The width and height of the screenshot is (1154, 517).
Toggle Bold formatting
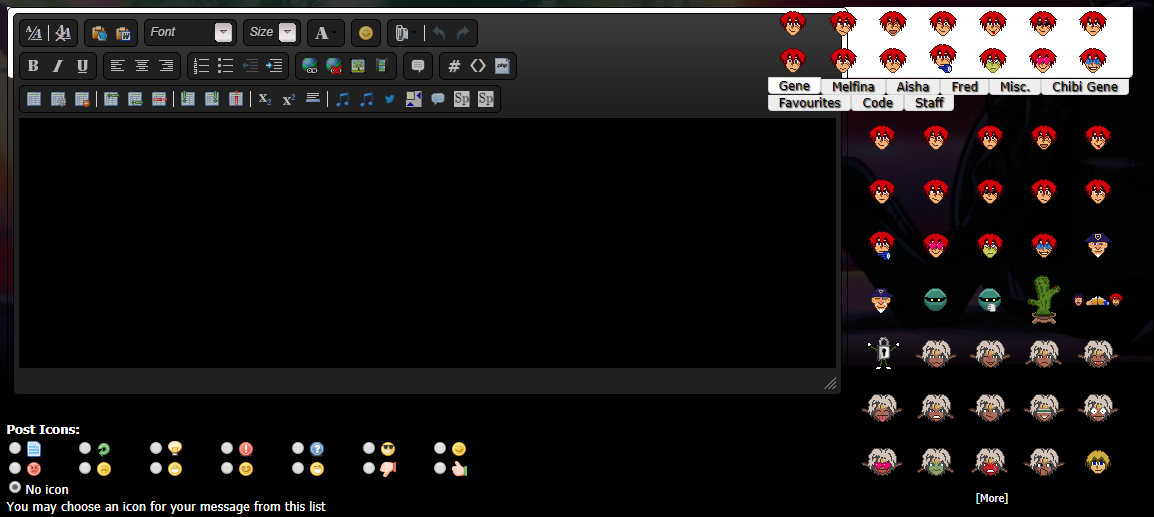(x=33, y=66)
